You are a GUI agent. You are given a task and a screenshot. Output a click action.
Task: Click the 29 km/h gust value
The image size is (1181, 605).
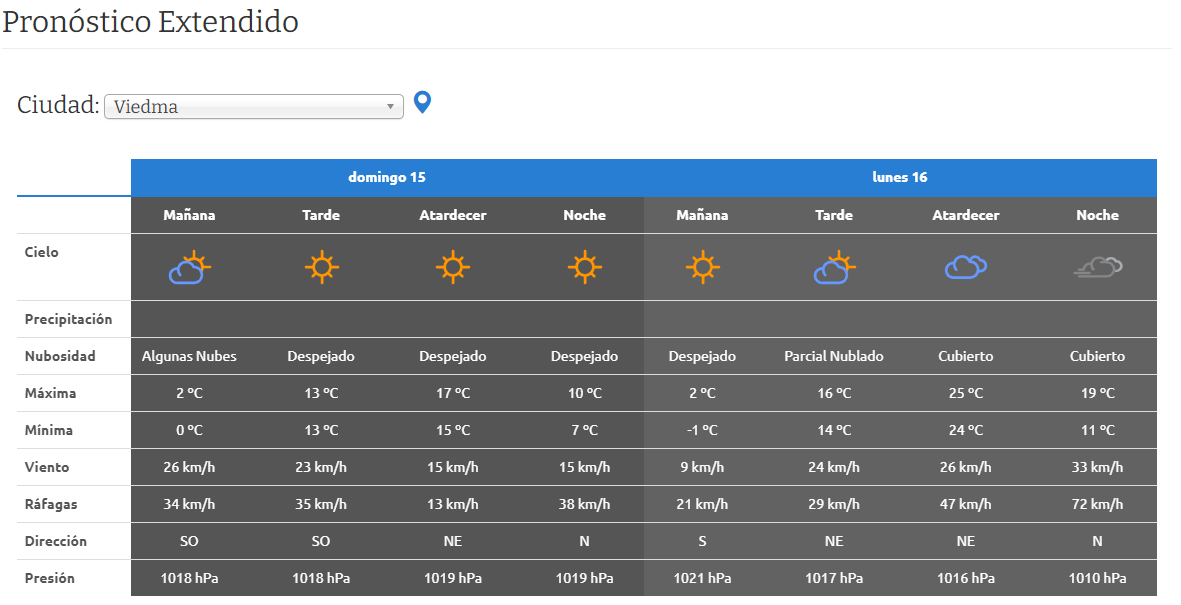pos(834,504)
